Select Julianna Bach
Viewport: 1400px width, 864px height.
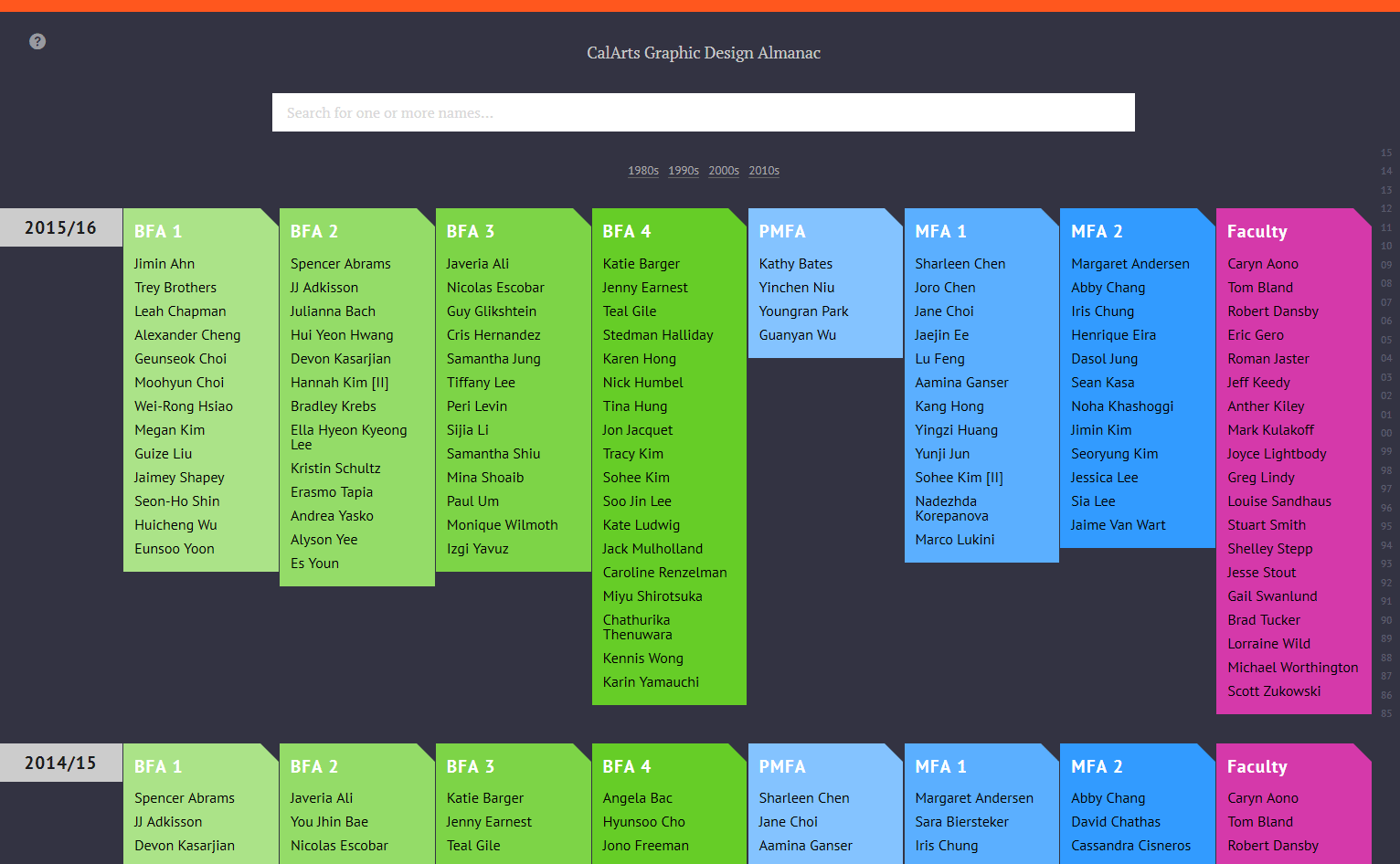pos(333,311)
